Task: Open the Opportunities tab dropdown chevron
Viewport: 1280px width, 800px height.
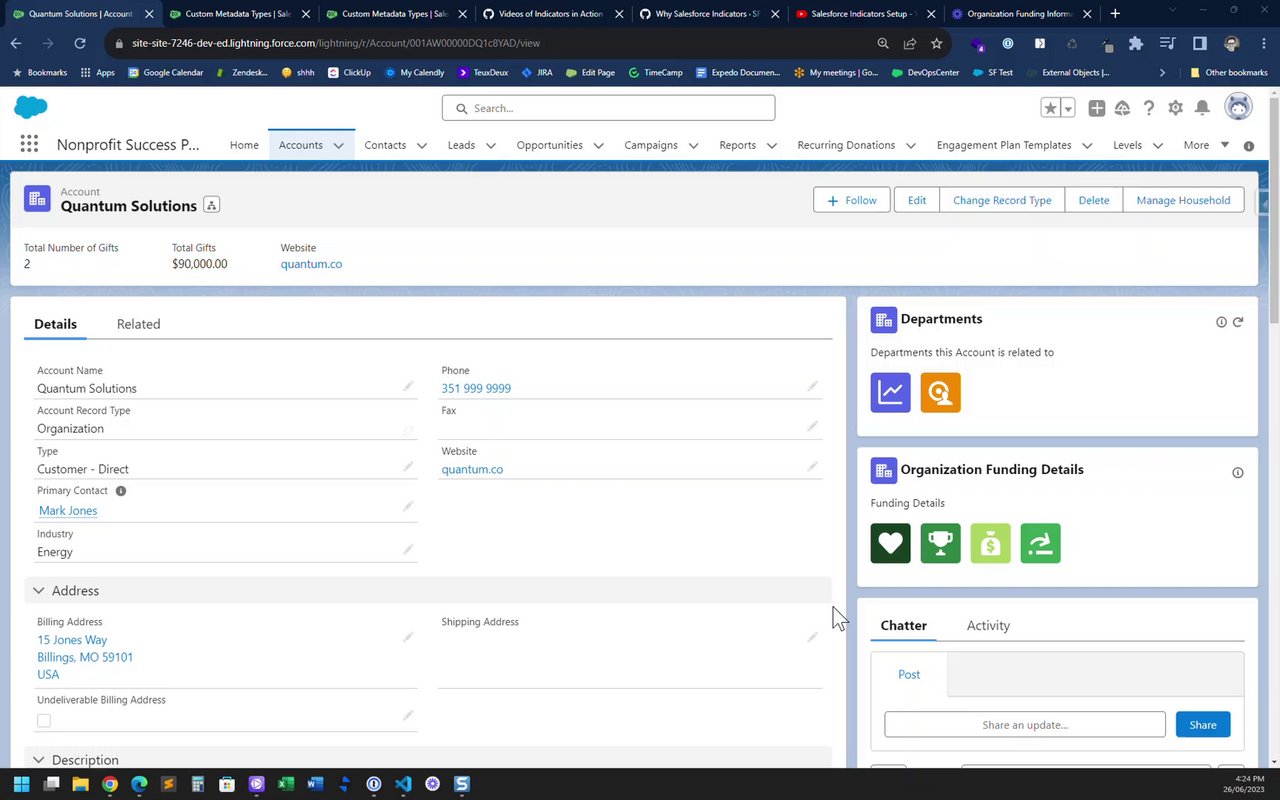Action: (x=599, y=145)
